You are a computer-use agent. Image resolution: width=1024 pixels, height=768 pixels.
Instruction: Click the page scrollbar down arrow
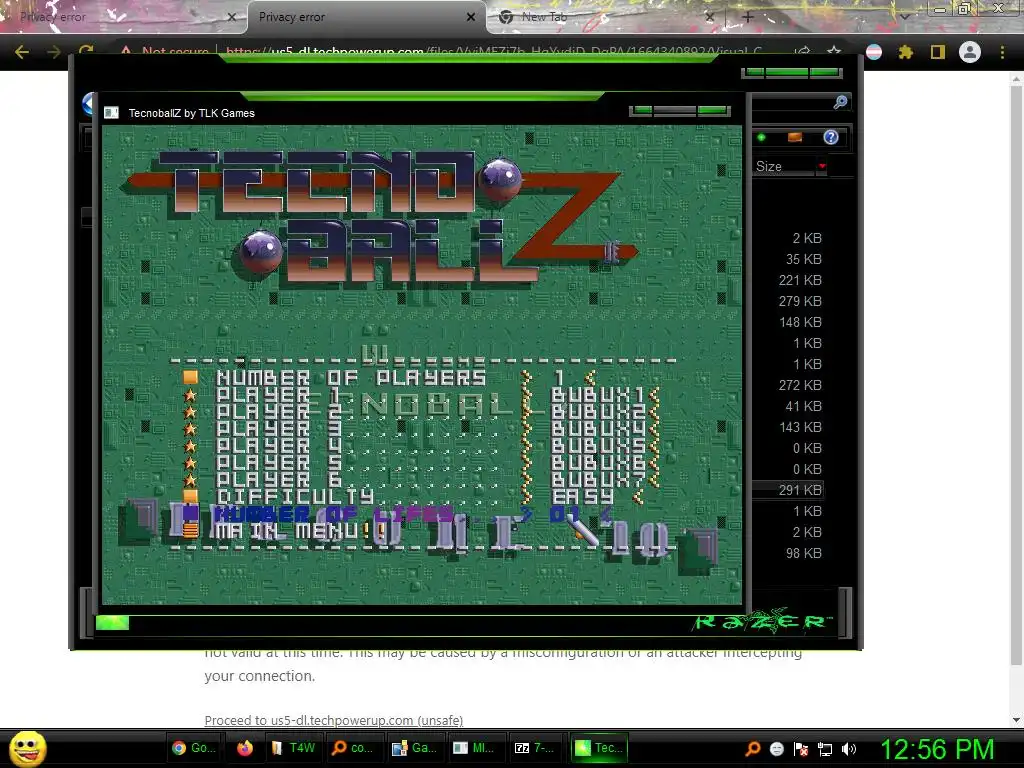point(1016,720)
